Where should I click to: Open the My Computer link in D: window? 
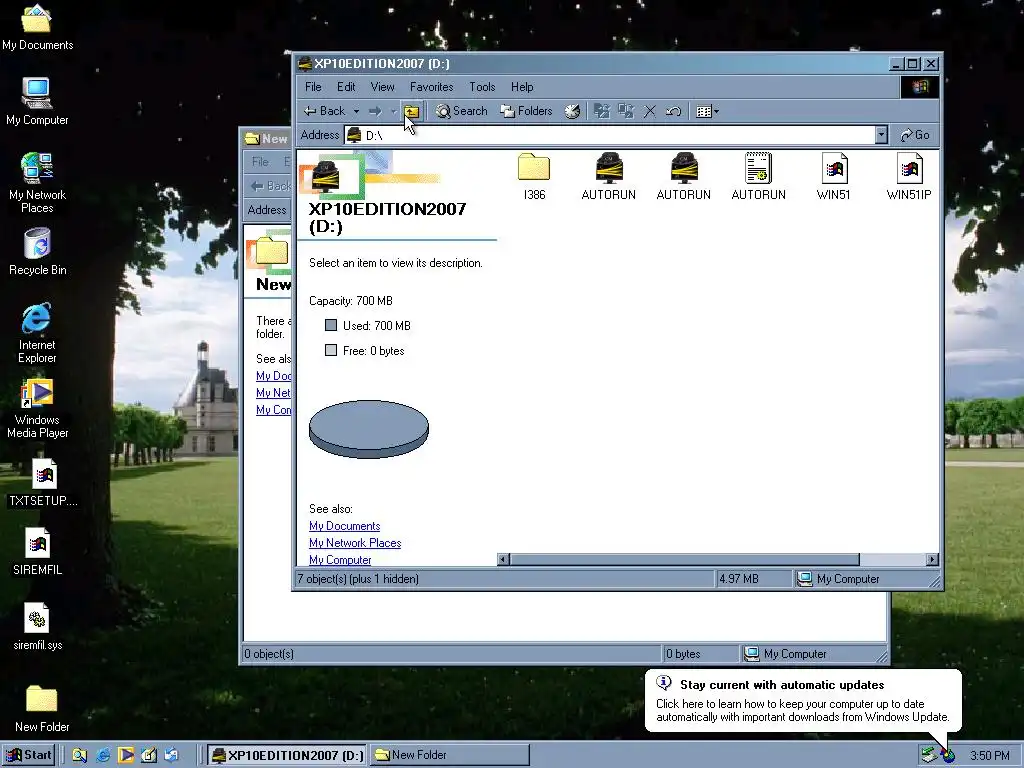[340, 560]
